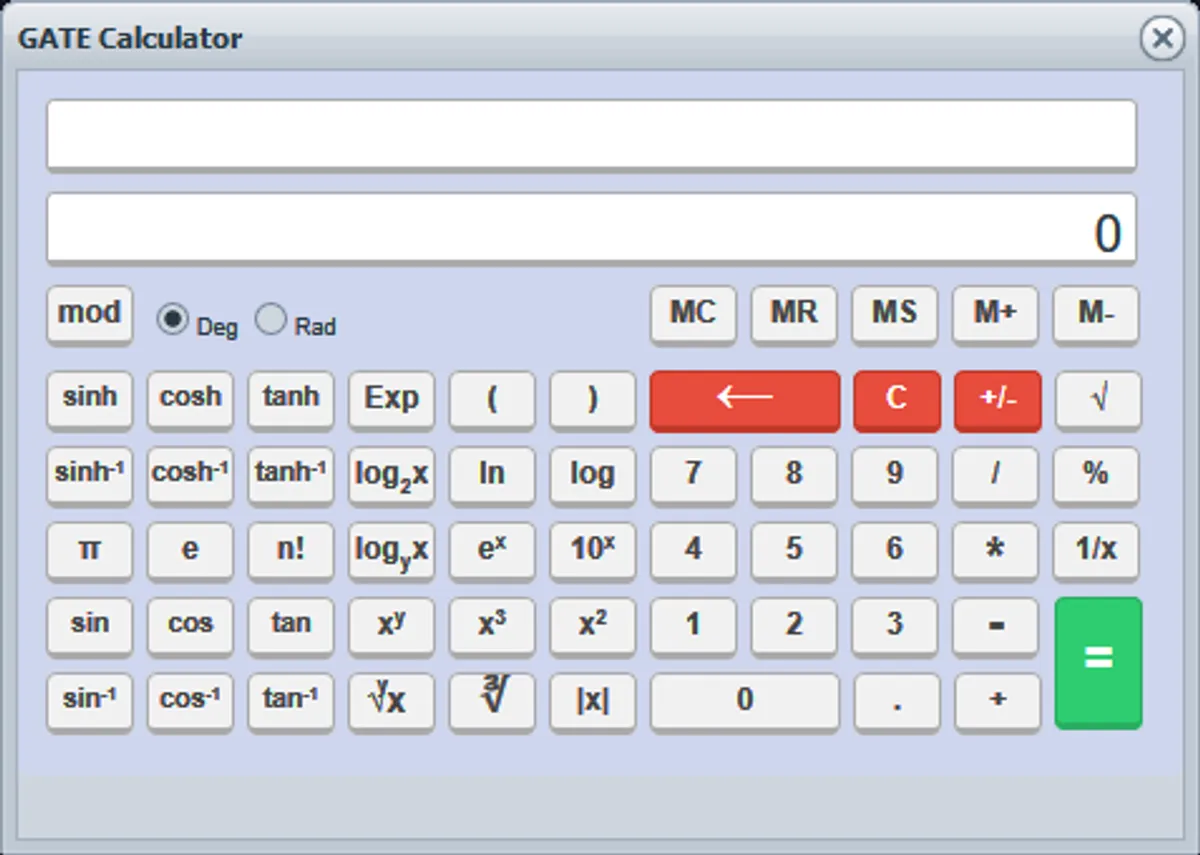Click the digit 8 button
This screenshot has width=1200, height=855.
pyautogui.click(x=794, y=475)
